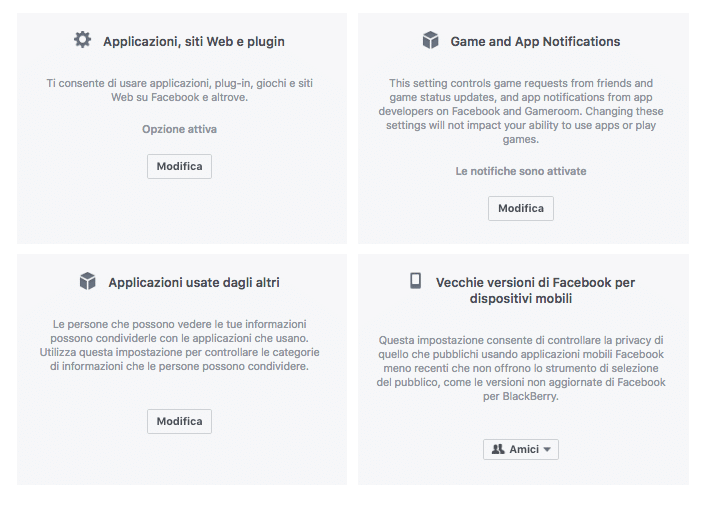Click the BlackBerry privacy description paragraph
Viewport: 711px width, 508px height.
pos(521,368)
